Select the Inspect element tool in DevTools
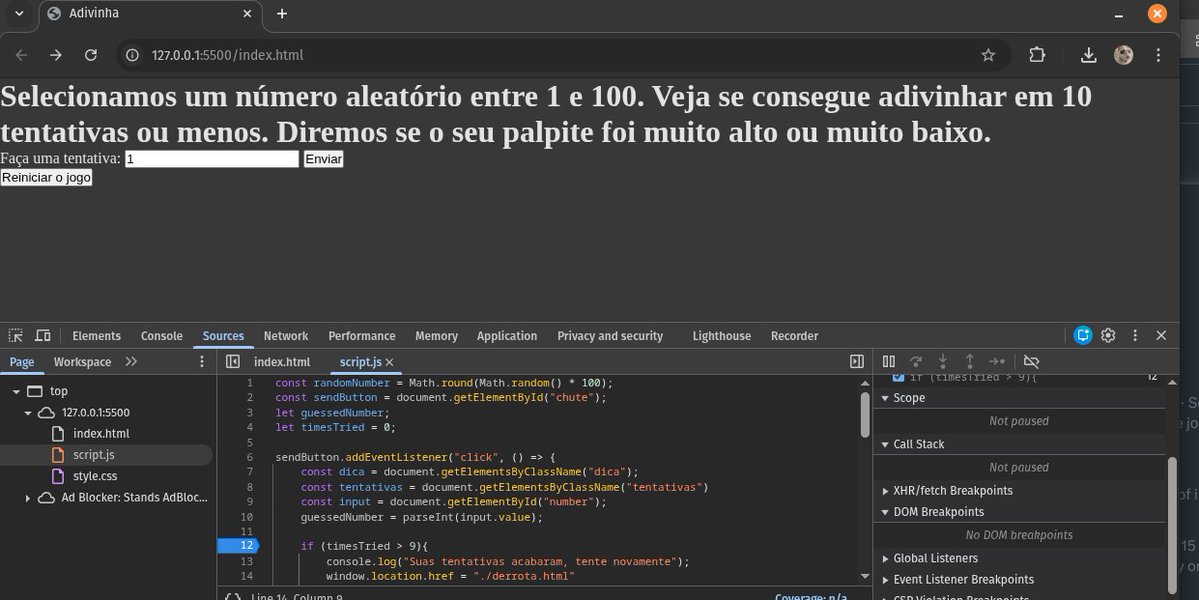 pyautogui.click(x=15, y=335)
